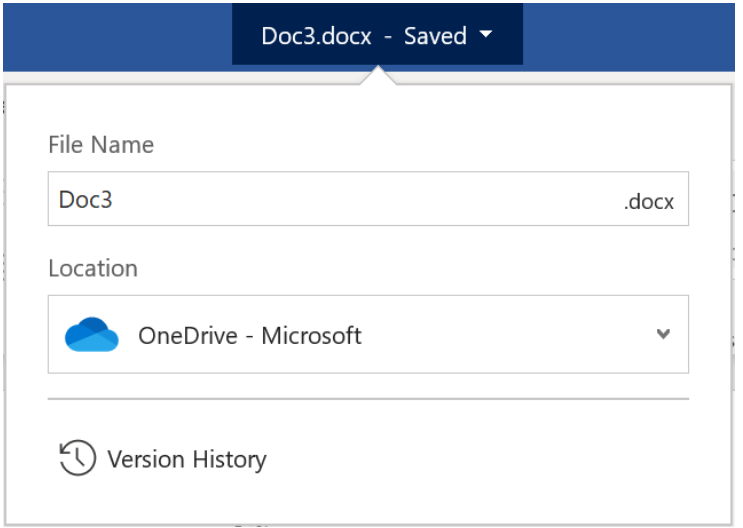Click the arrow beside Saved in title

[x=486, y=35]
